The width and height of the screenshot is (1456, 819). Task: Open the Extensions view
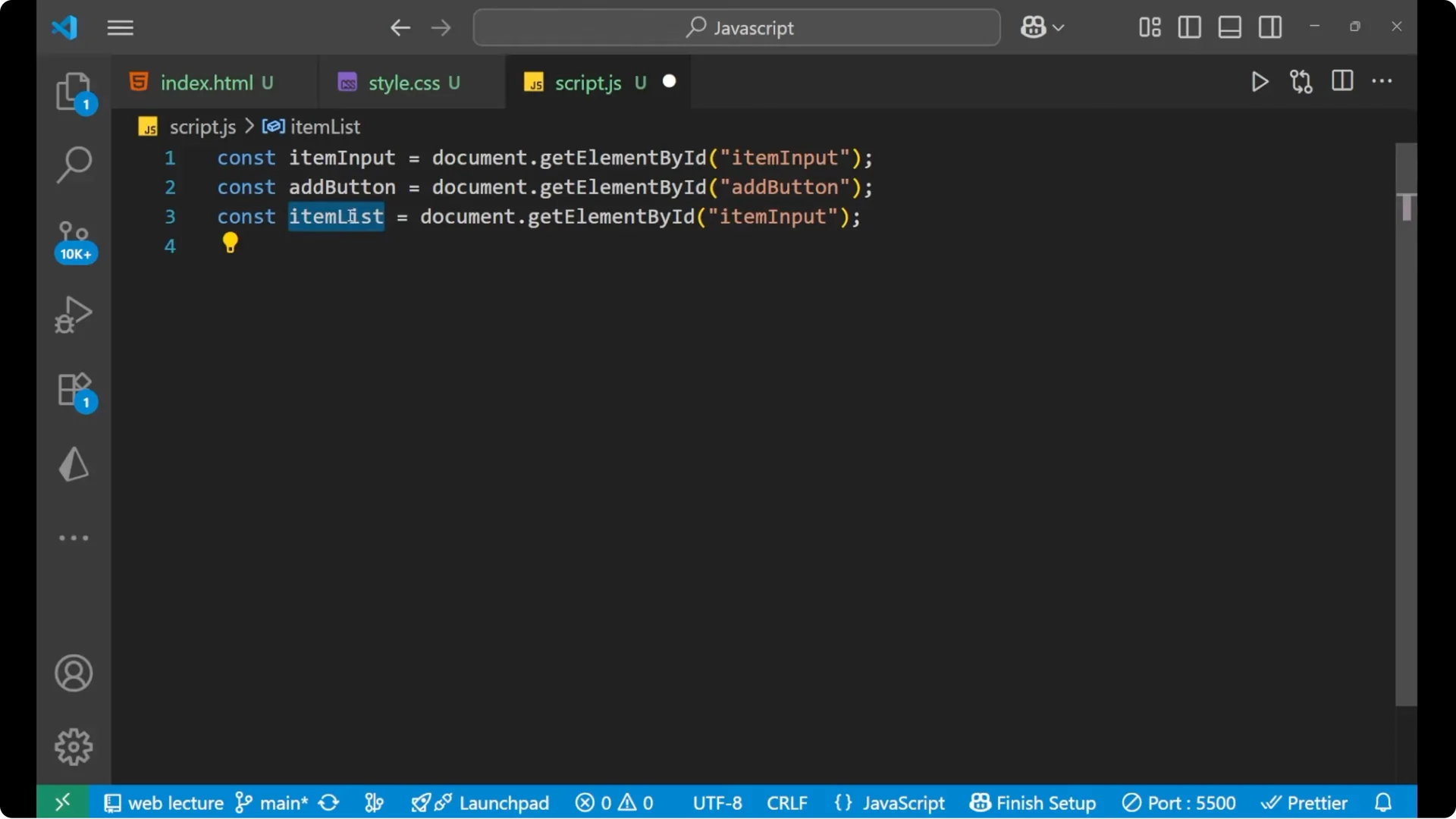pyautogui.click(x=74, y=389)
